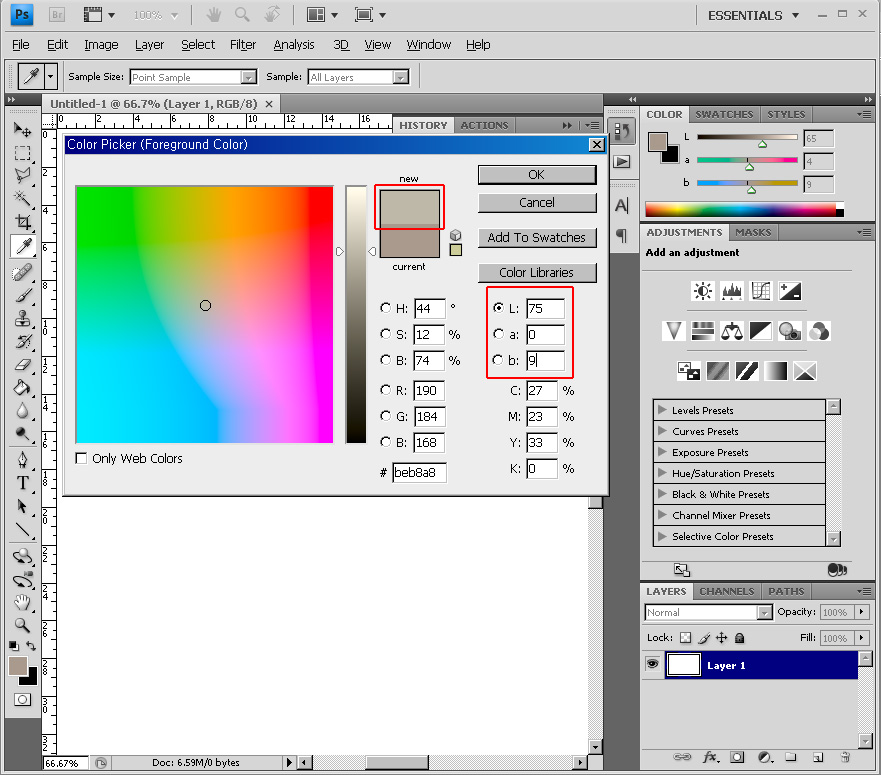Select the Paint Bucket tool
Screen dimensions: 881x775
pyautogui.click(x=22, y=387)
